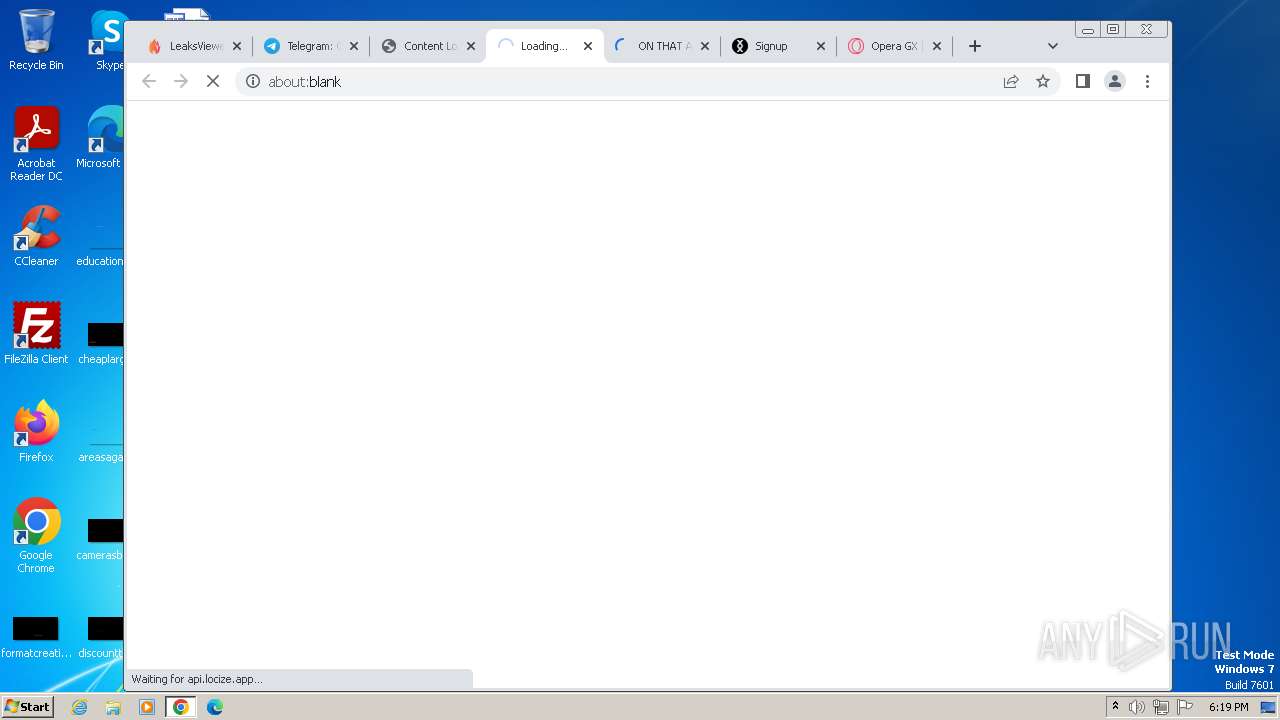The height and width of the screenshot is (720, 1280).
Task: Show hidden system tray icons
Action: click(1115, 707)
